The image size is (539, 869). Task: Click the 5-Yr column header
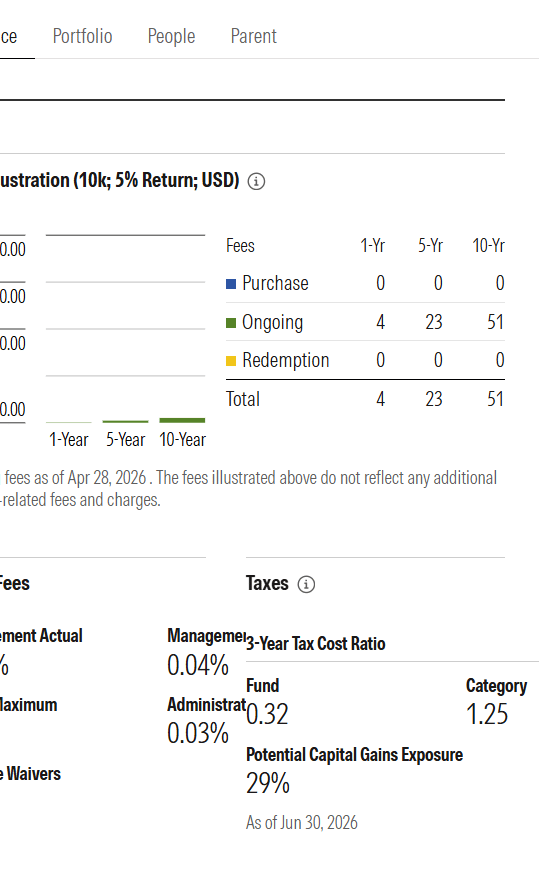(x=430, y=246)
